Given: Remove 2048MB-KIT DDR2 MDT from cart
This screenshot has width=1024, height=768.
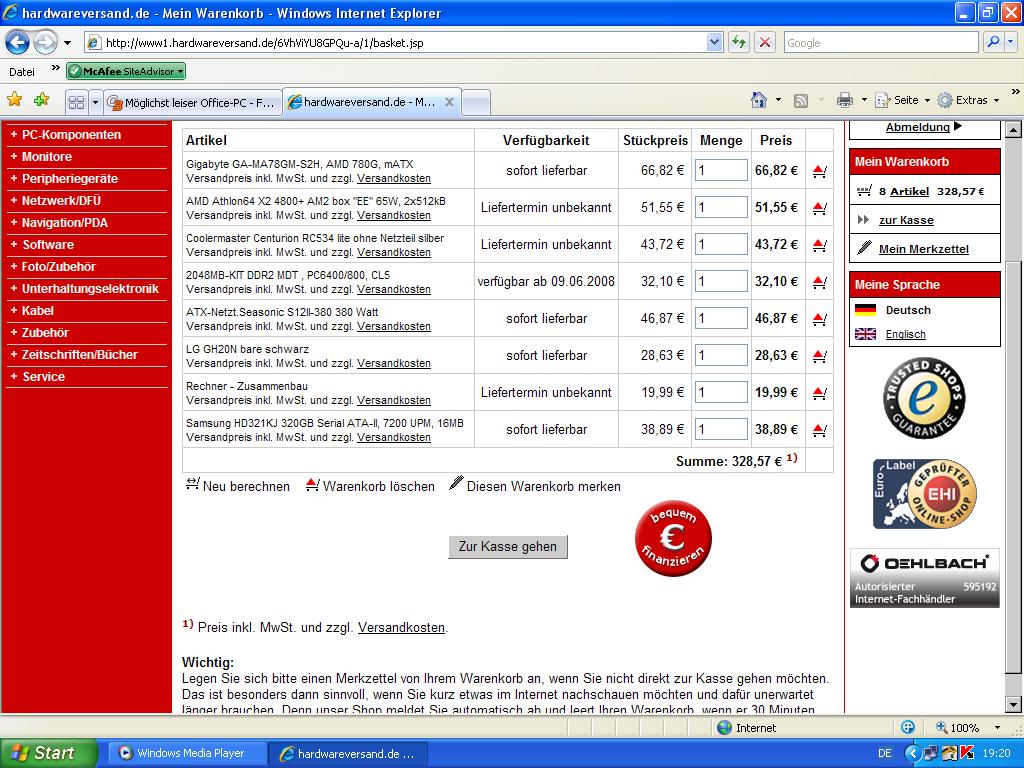Looking at the screenshot, I should (x=820, y=282).
